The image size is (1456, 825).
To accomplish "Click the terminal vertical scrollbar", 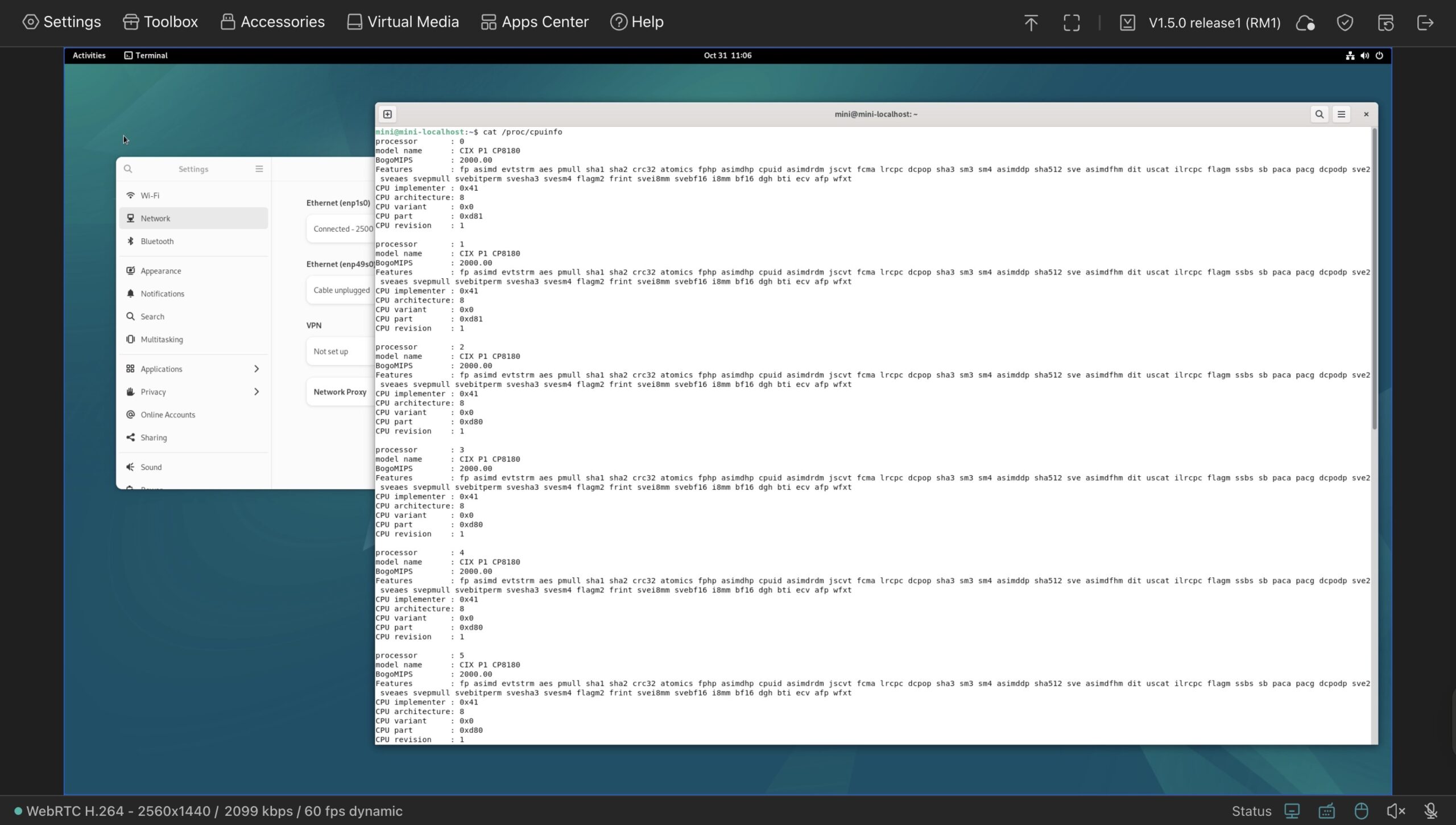I will 1374,279.
